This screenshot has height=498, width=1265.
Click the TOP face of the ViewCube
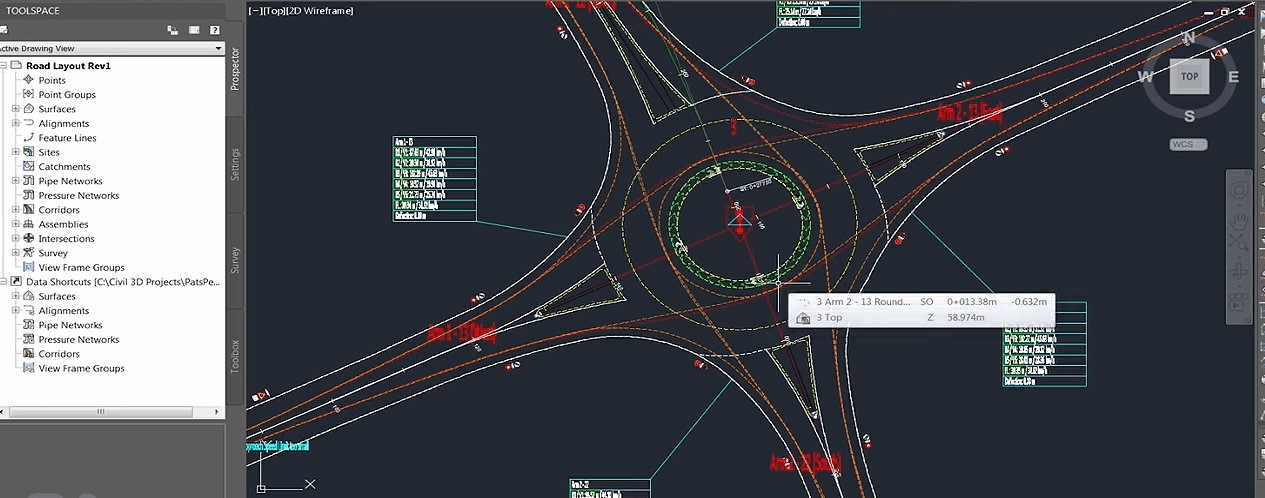[x=1189, y=76]
